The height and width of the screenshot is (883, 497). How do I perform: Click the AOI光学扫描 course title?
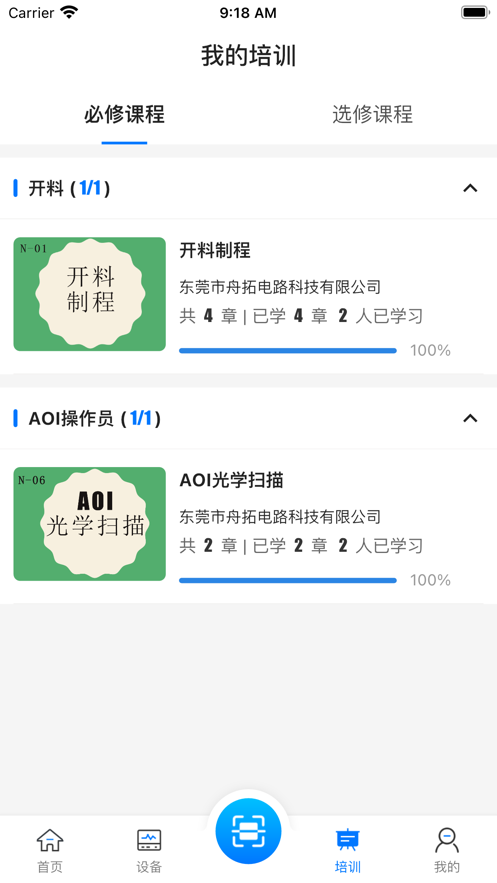click(231, 480)
